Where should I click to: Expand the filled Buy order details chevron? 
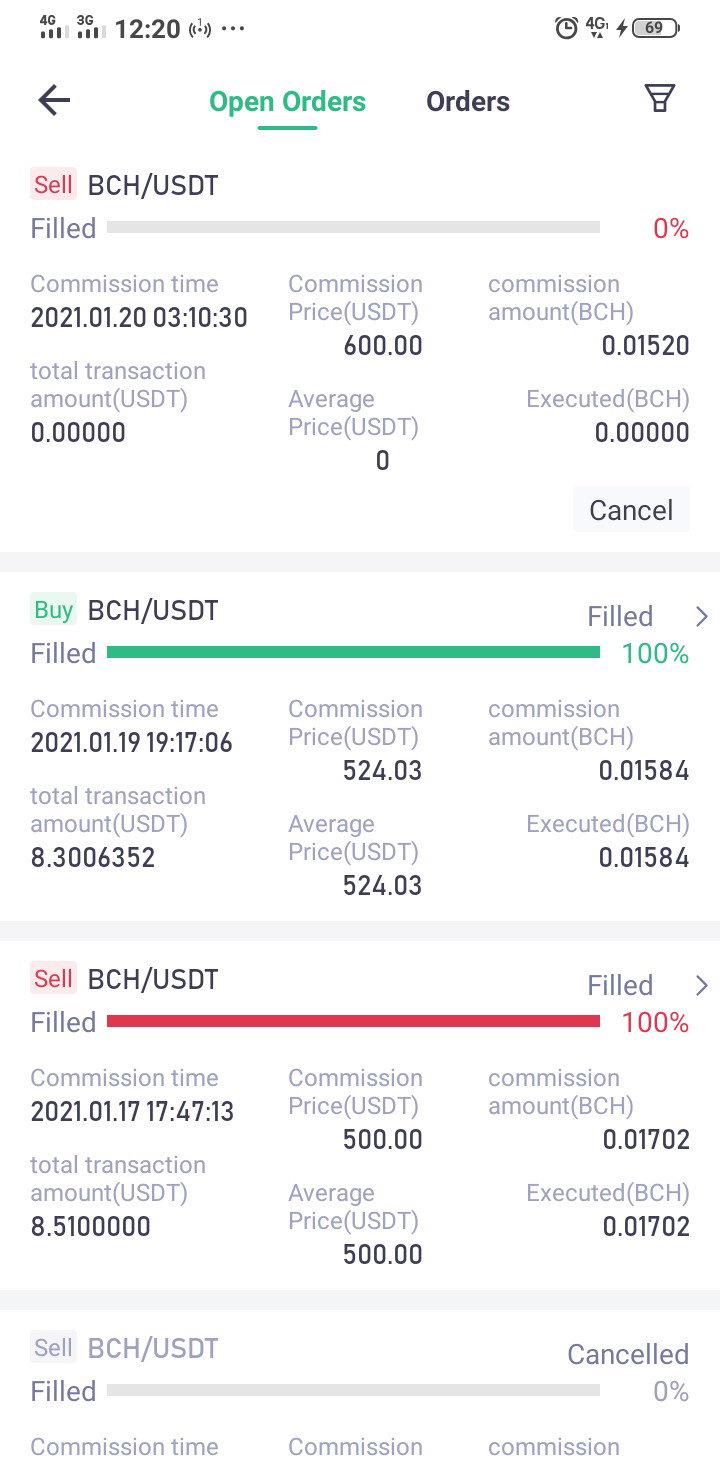point(701,616)
